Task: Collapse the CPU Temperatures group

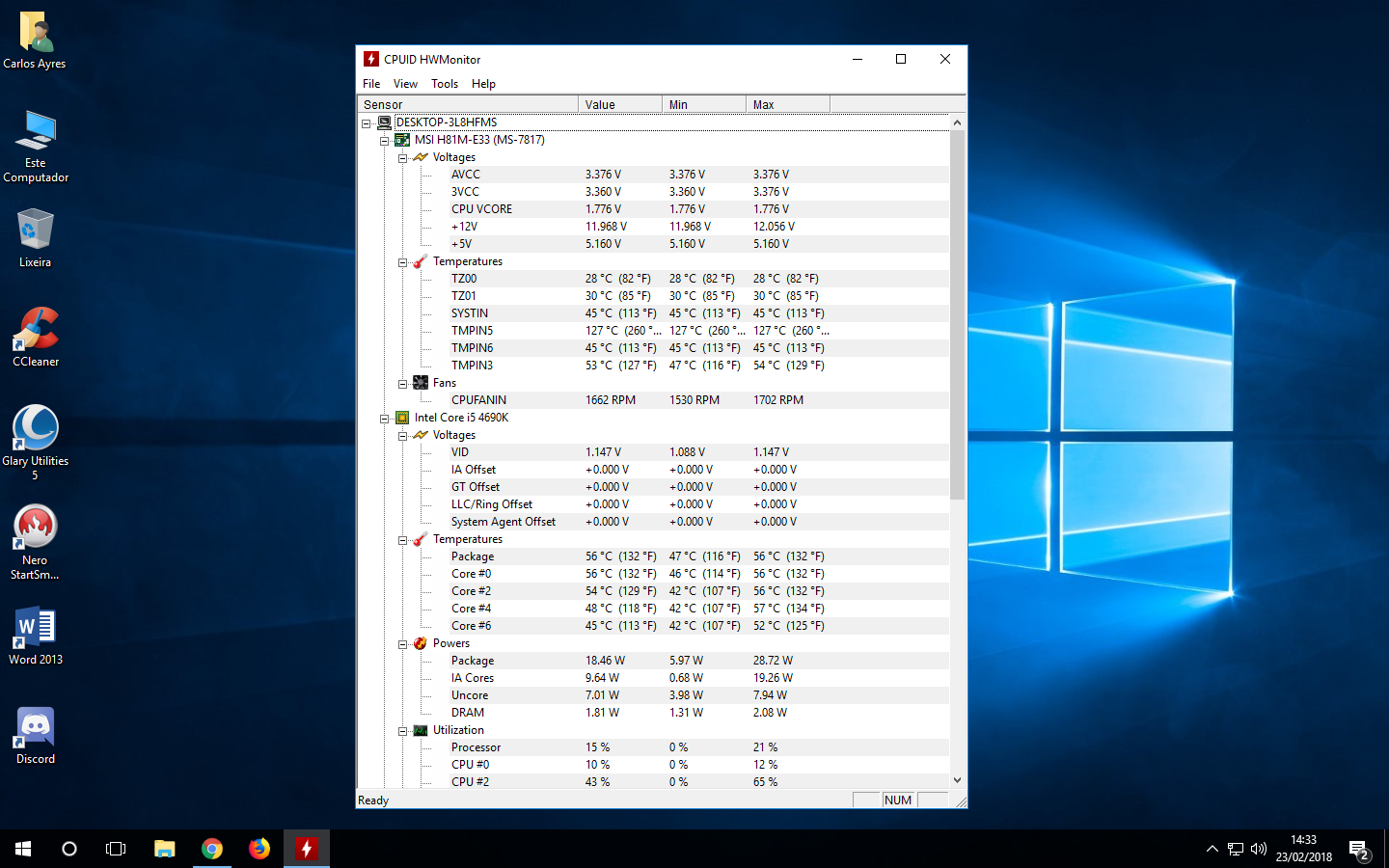Action: click(403, 540)
